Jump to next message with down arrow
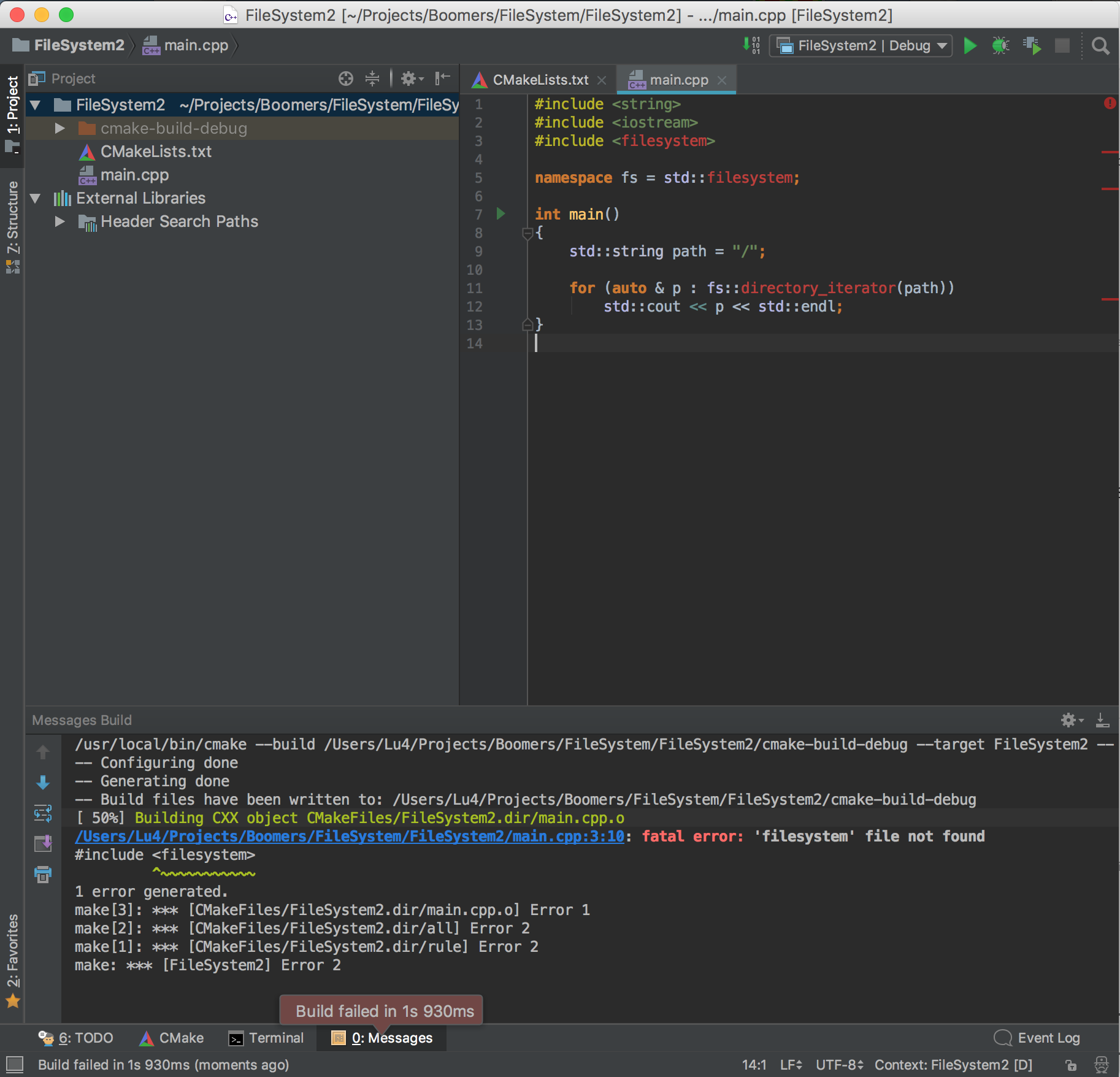This screenshot has width=1120, height=1077. point(43,783)
